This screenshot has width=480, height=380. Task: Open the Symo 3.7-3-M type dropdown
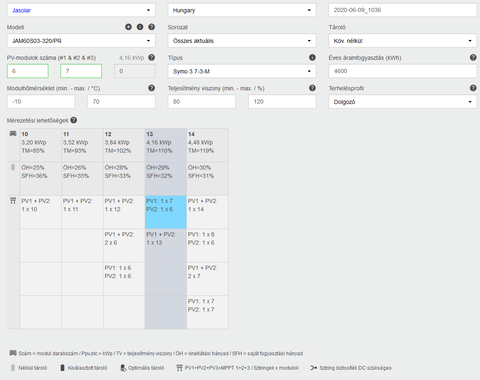tap(242, 71)
